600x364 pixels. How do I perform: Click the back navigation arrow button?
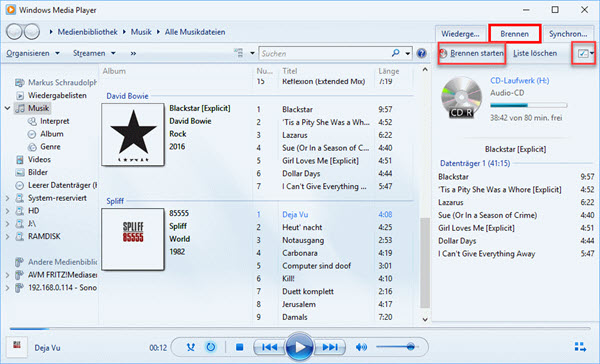15,32
